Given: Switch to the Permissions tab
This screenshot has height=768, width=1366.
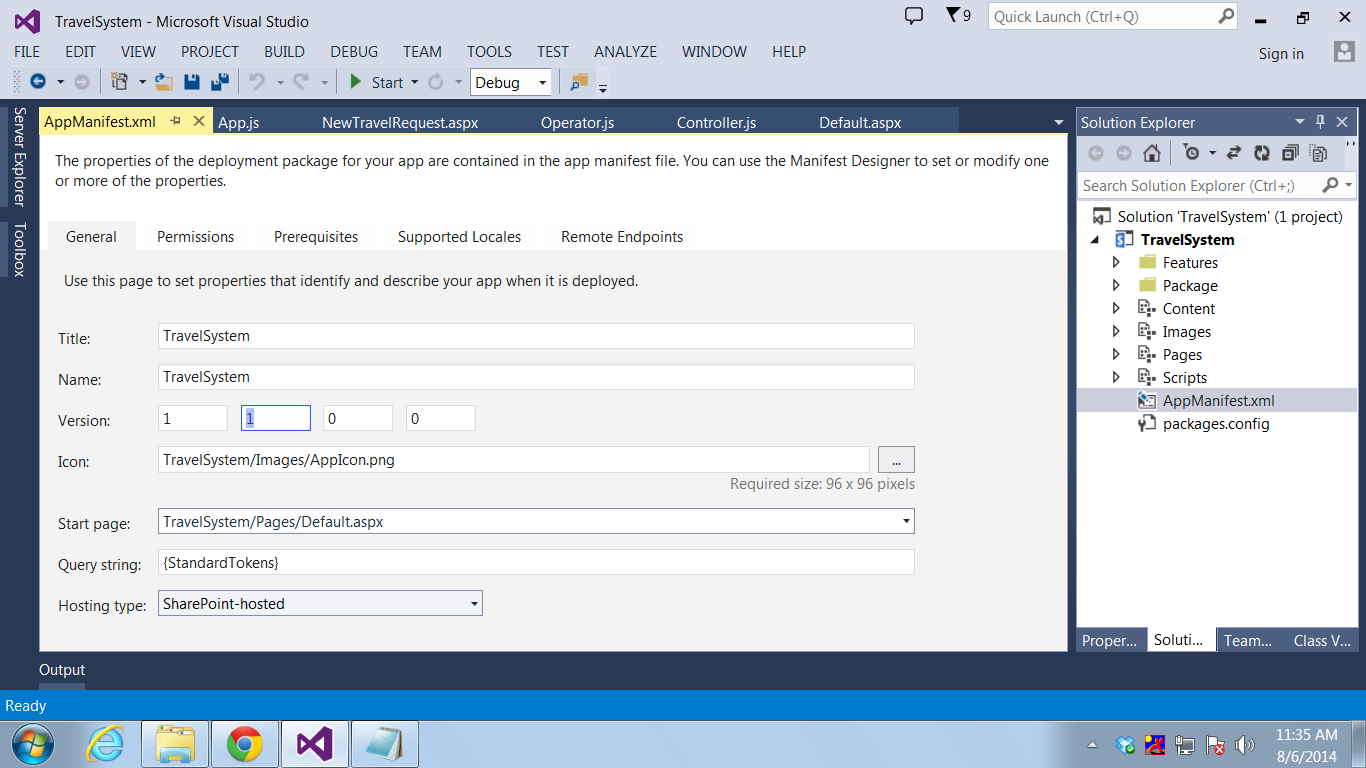Looking at the screenshot, I should pyautogui.click(x=195, y=237).
